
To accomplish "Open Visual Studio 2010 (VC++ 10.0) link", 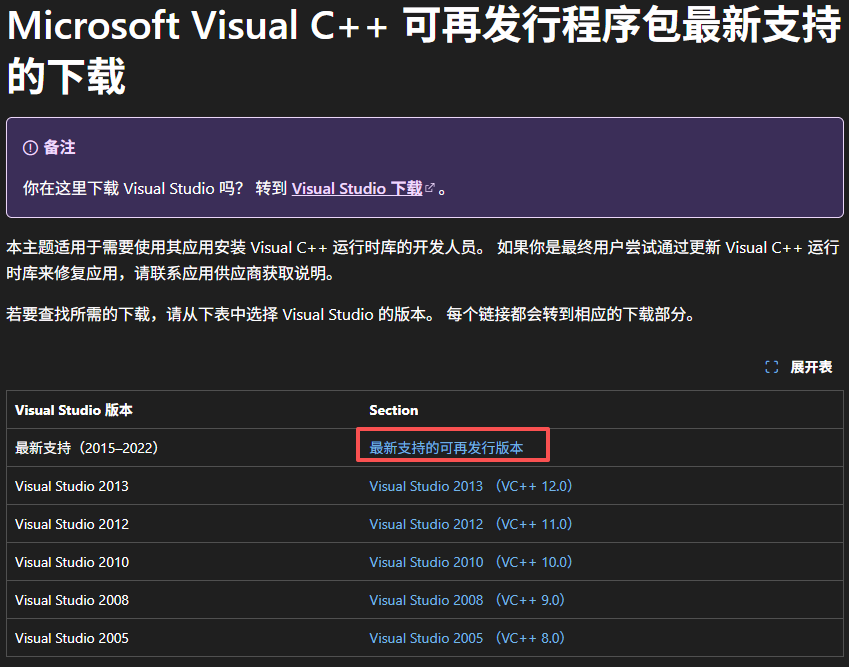I will click(x=471, y=561).
